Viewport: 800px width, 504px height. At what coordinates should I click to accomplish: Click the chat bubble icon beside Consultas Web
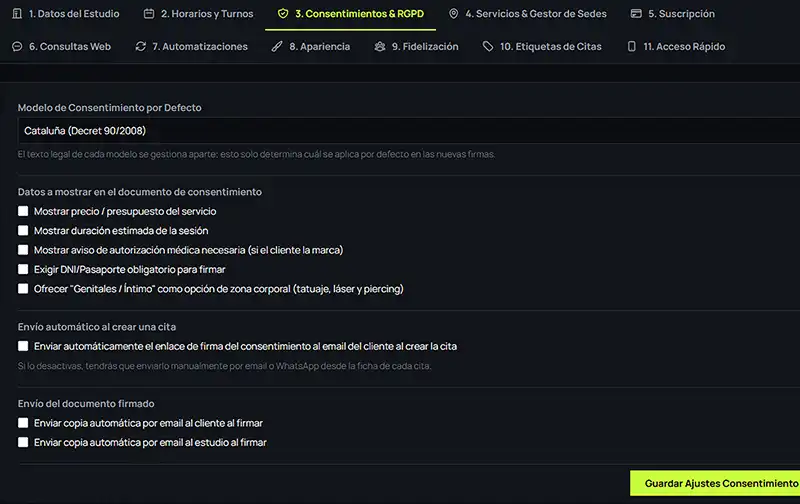17,46
